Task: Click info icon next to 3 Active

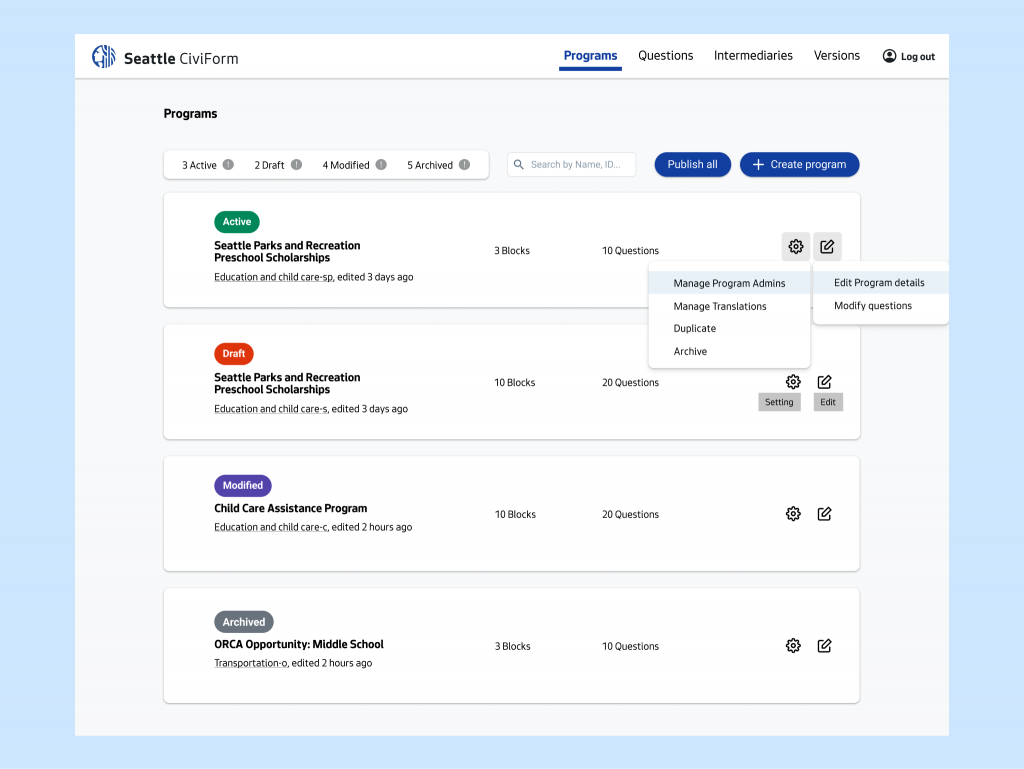Action: click(x=228, y=165)
